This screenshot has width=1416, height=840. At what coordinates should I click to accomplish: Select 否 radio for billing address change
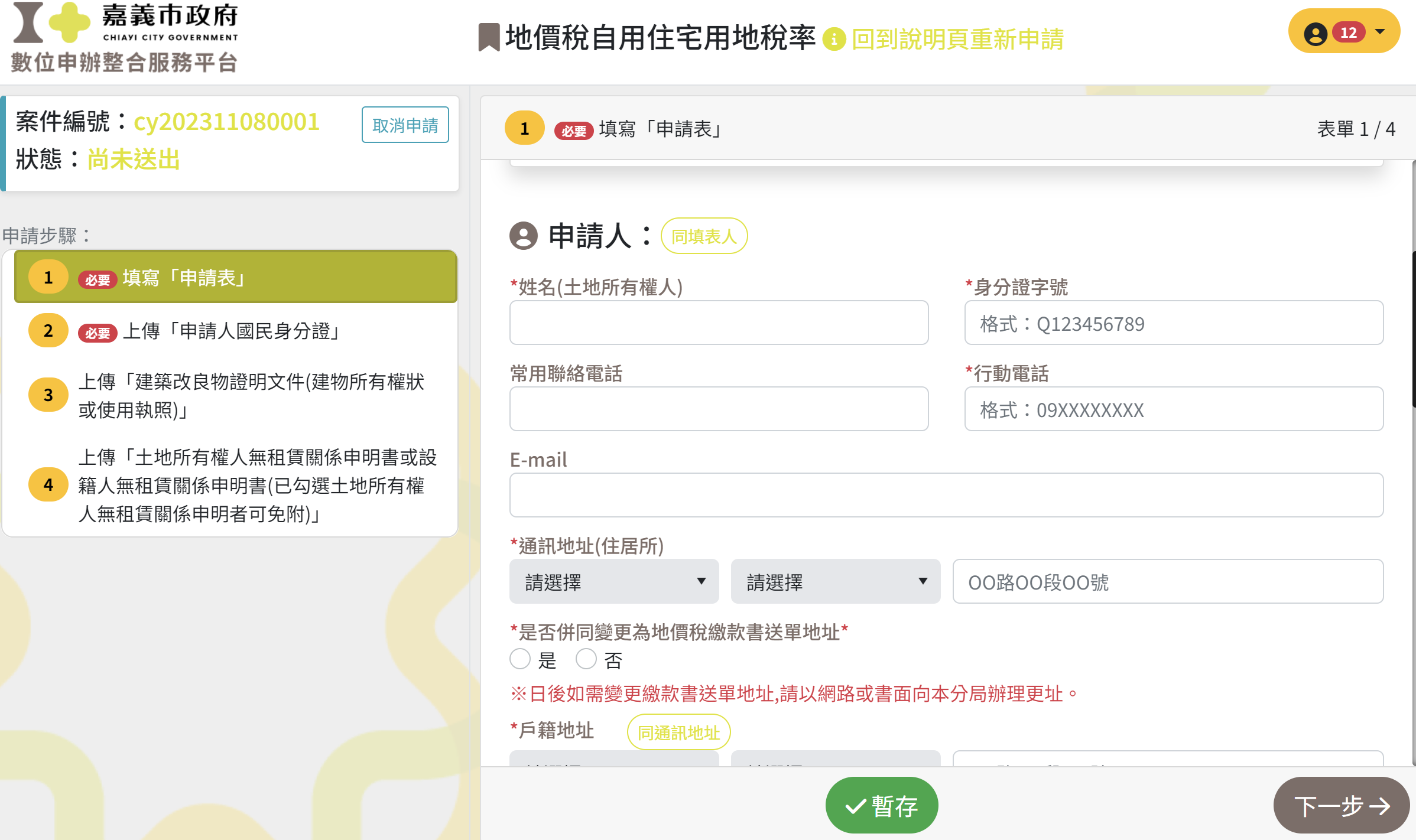pos(586,659)
